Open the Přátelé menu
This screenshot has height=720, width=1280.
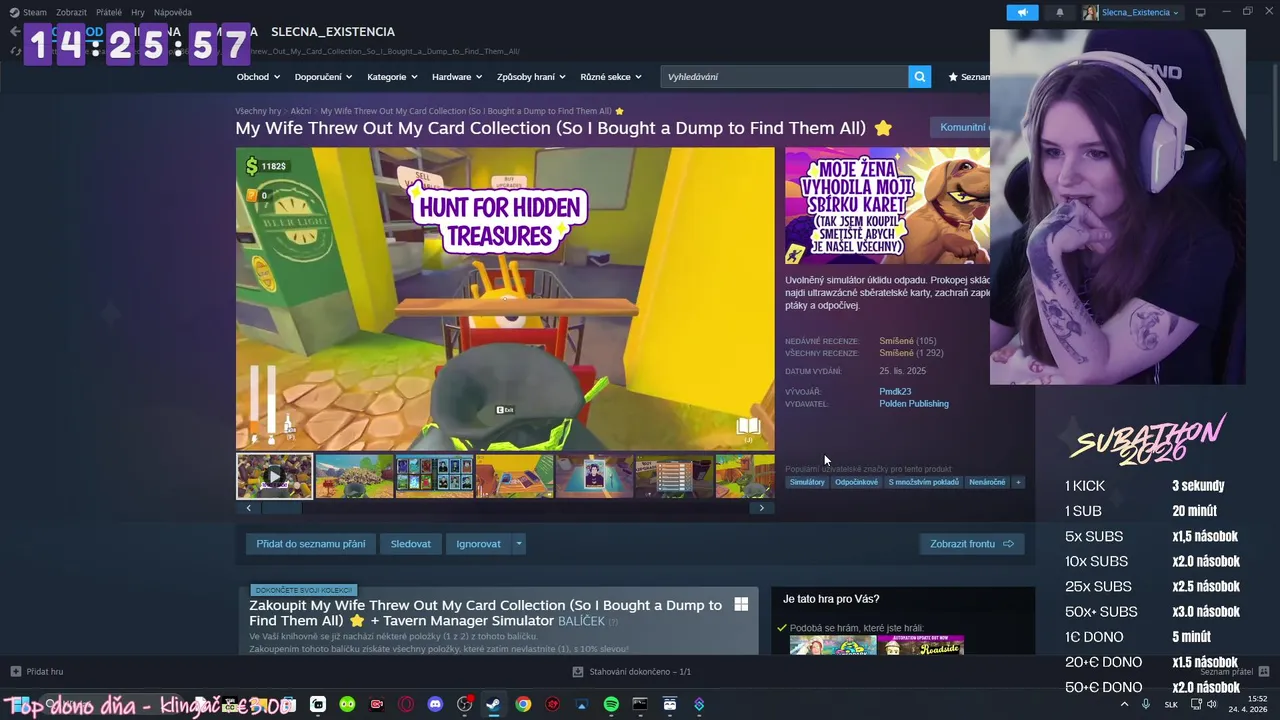(109, 12)
